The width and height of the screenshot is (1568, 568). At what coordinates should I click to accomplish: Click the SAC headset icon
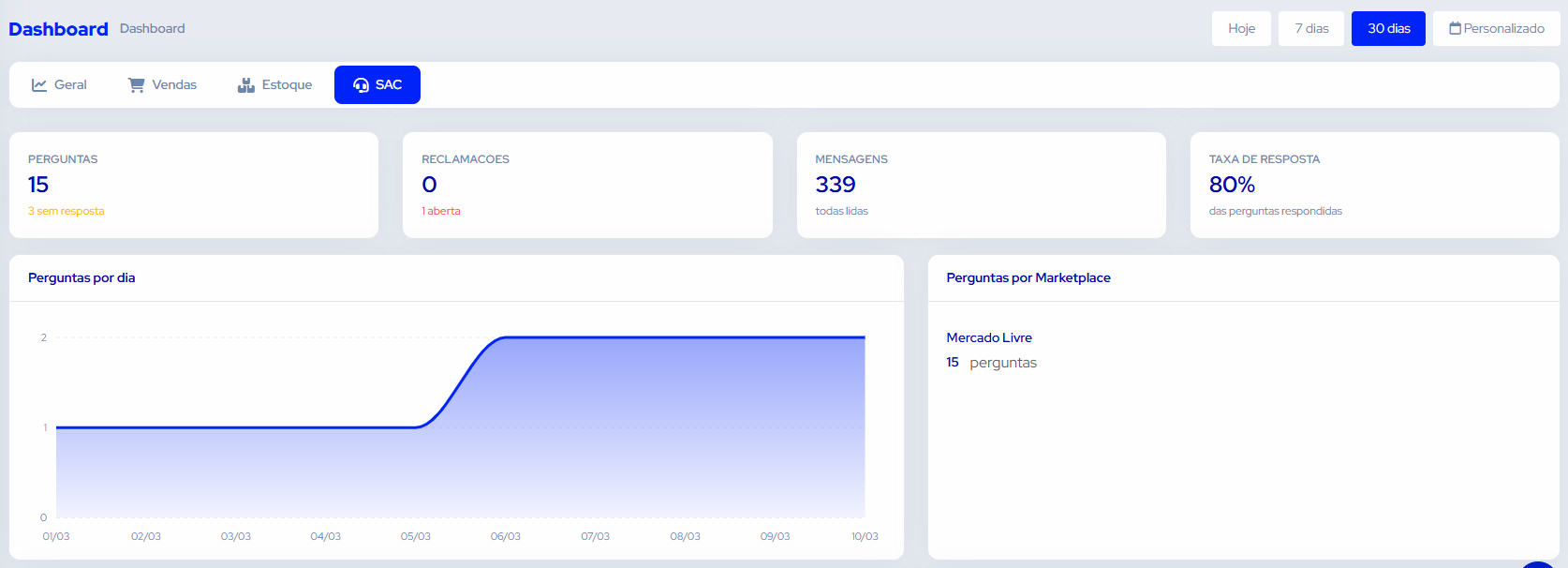pos(361,85)
